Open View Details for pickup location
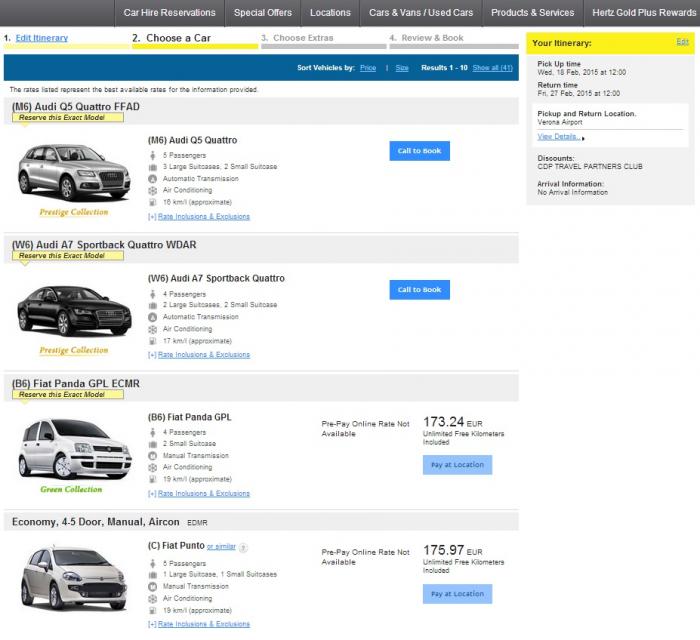This screenshot has width=700, height=640. point(559,137)
